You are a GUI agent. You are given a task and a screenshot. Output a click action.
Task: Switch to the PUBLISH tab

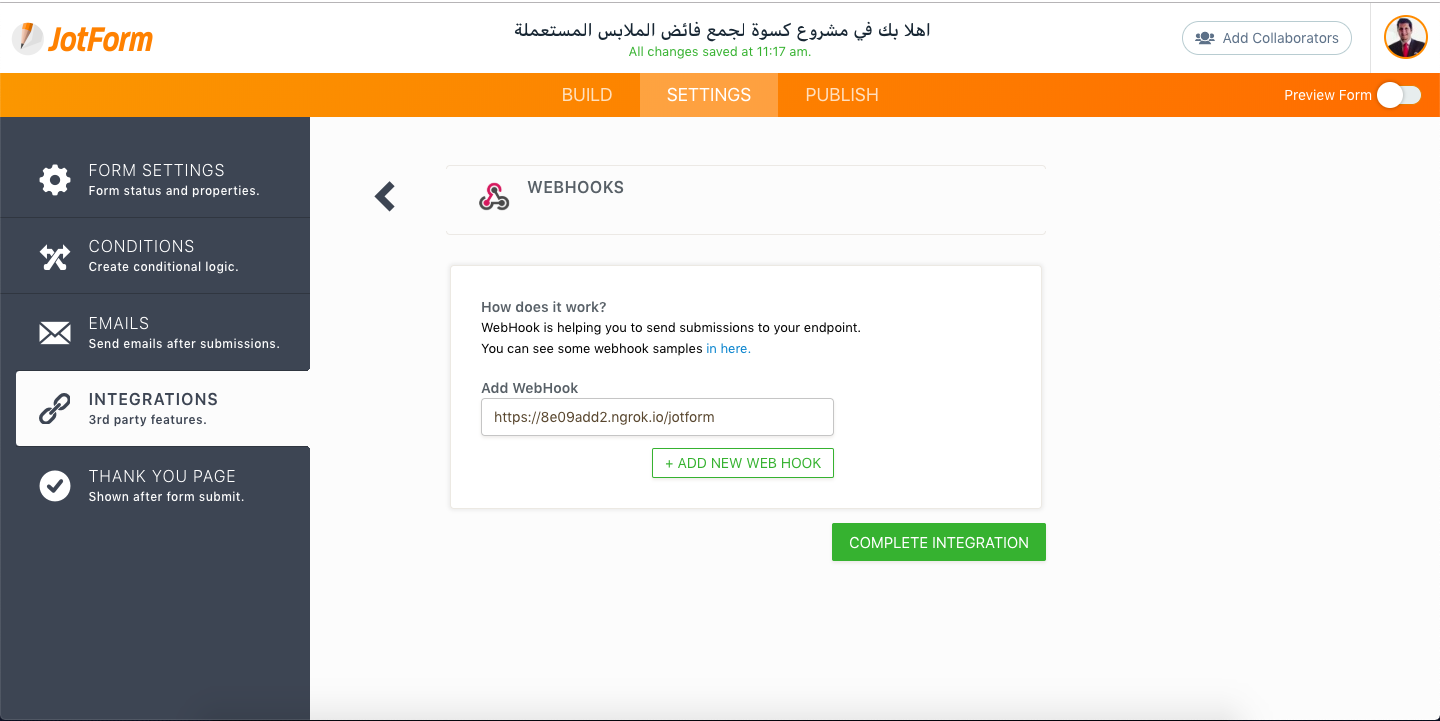click(842, 95)
